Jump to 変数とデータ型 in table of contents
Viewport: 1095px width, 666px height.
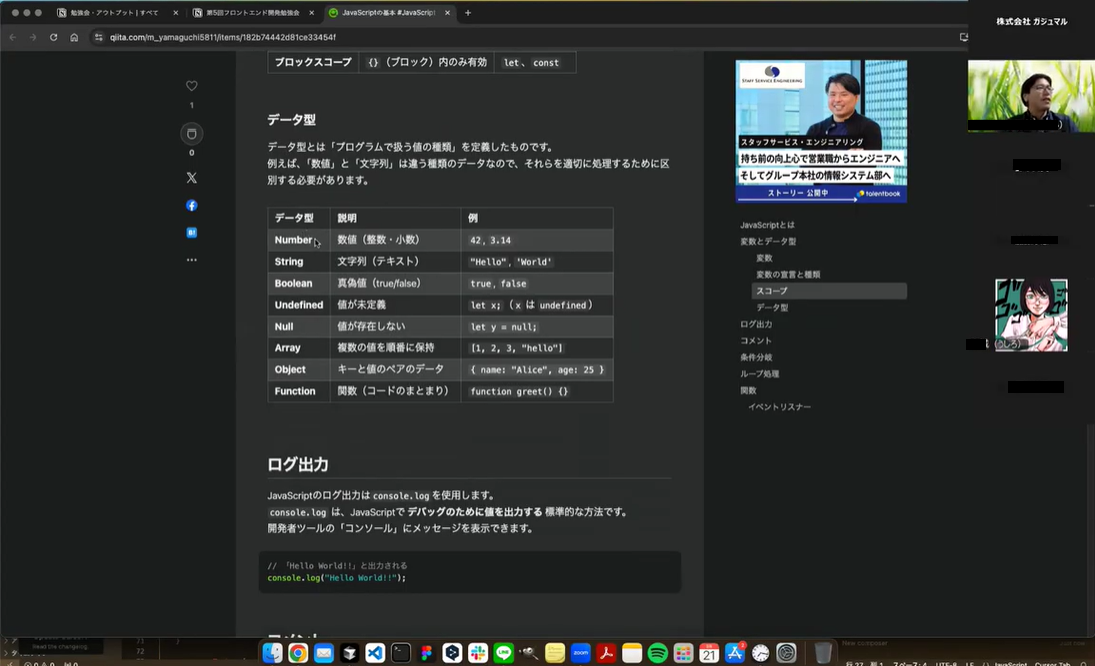coord(768,242)
